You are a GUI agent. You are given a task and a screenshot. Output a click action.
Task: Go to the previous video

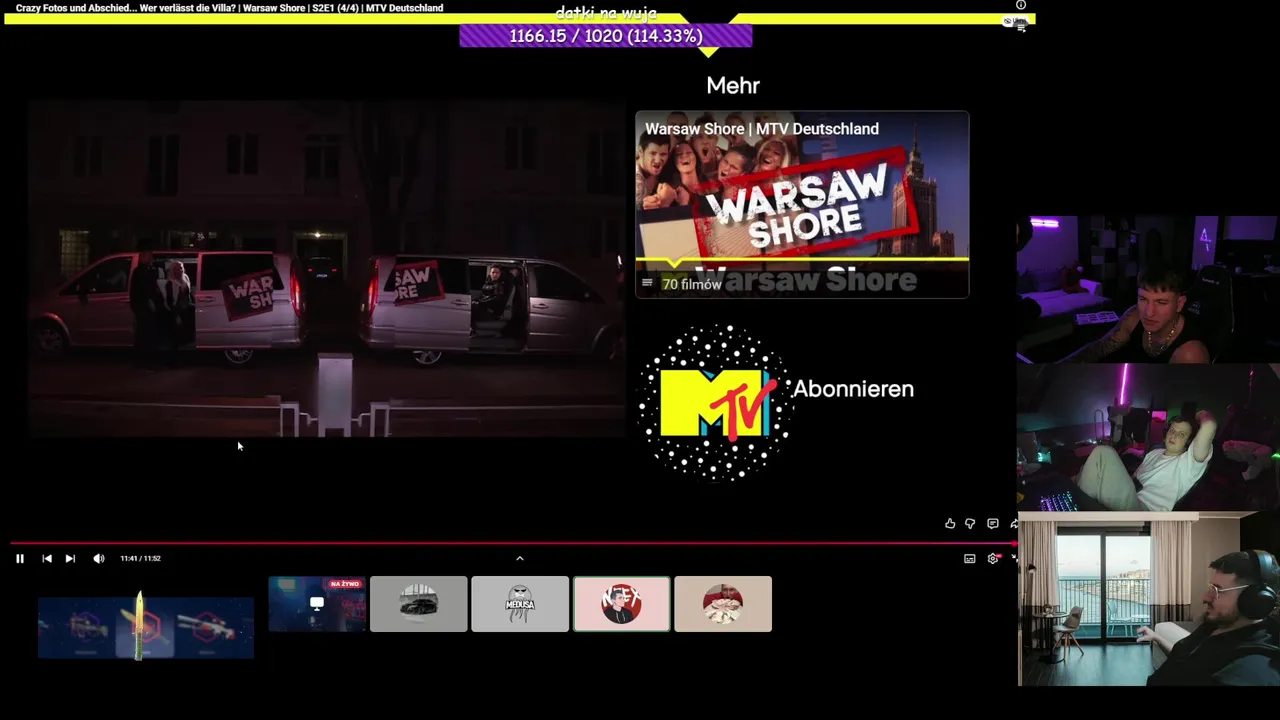(47, 559)
